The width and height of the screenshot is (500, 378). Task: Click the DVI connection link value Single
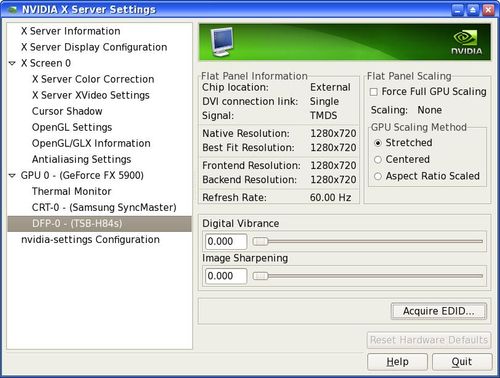(324, 101)
